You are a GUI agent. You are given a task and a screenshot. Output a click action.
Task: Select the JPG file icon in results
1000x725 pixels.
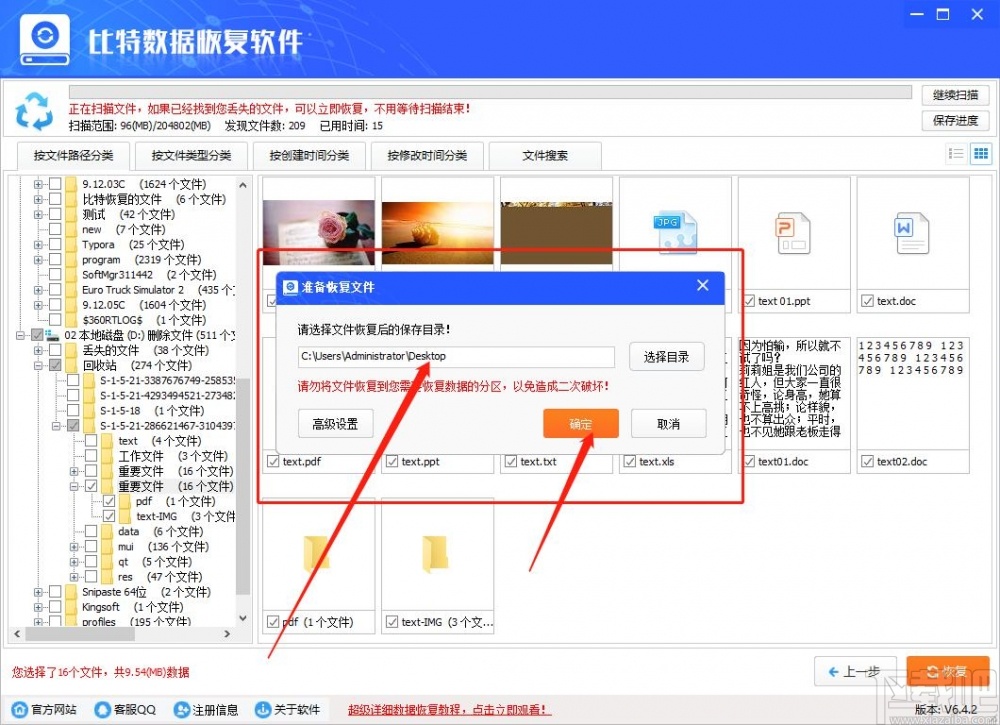point(675,230)
